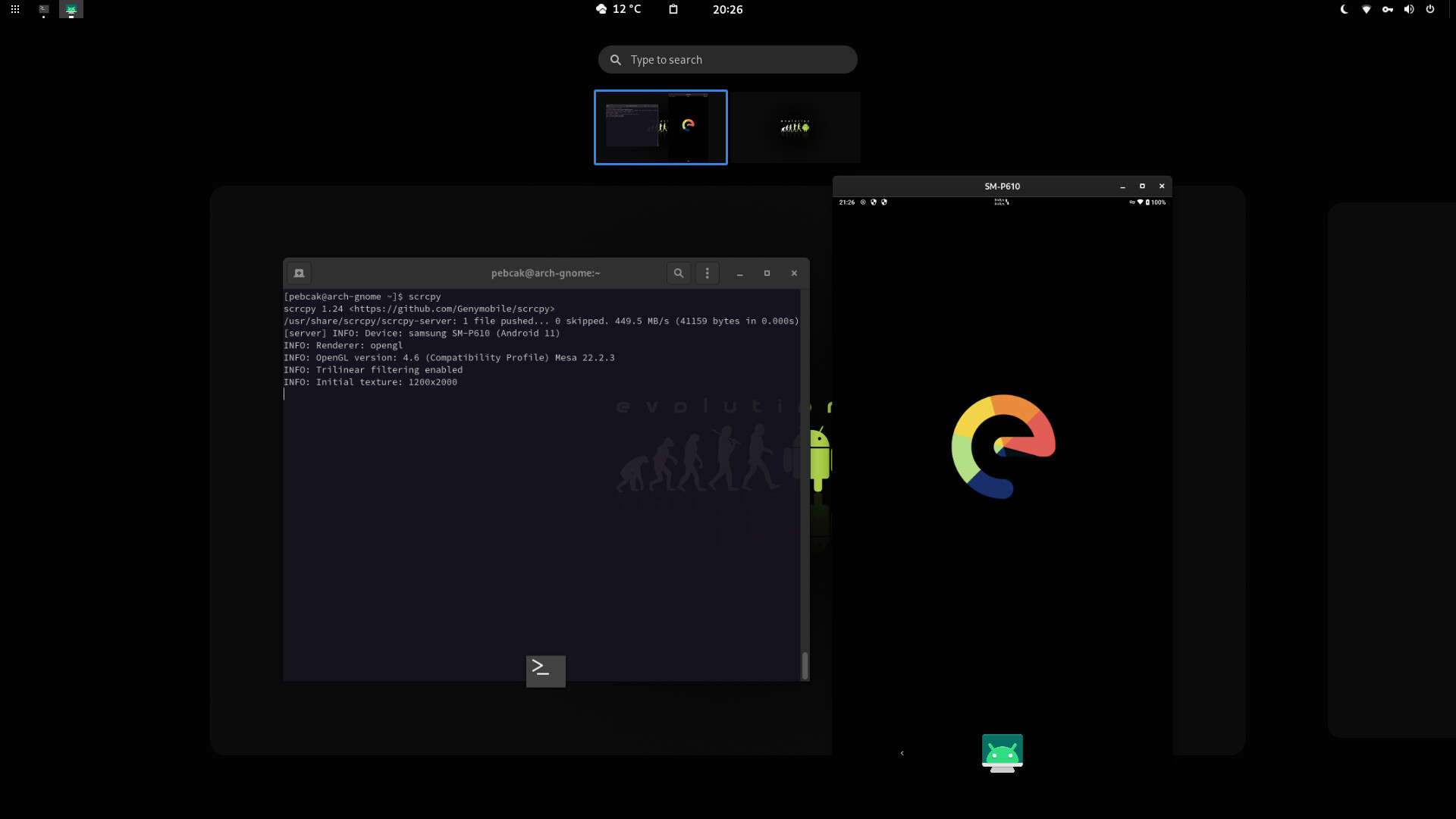Click the colorful e logo in SM-P610
Viewport: 1456px width, 819px height.
[x=1003, y=447]
